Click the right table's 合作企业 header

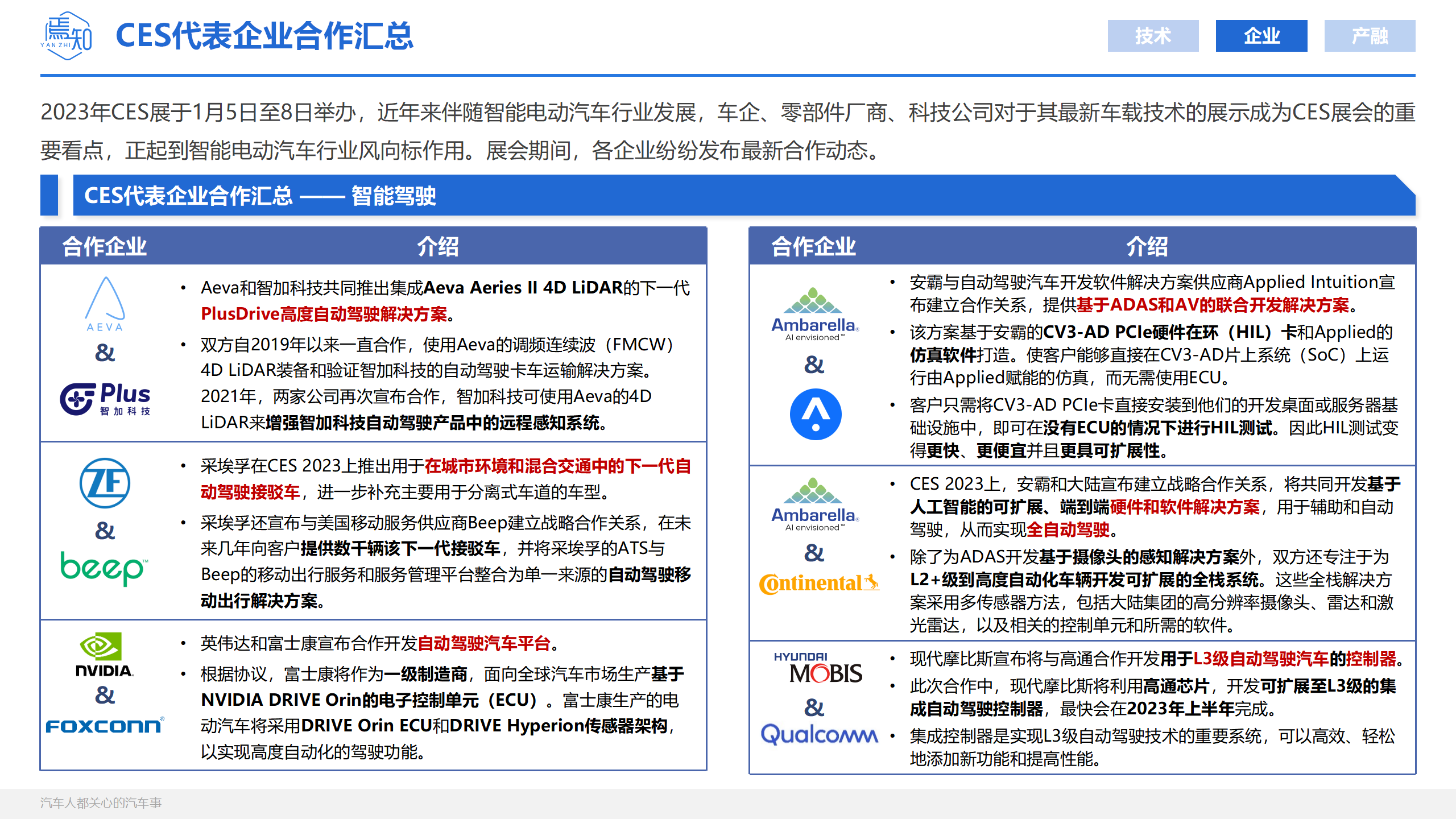pyautogui.click(x=814, y=246)
